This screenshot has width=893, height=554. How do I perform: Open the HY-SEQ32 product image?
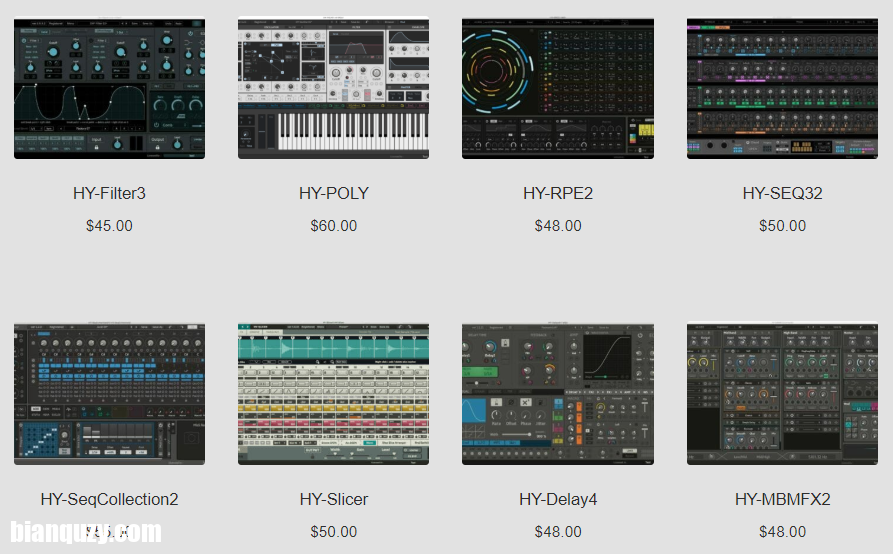click(782, 88)
